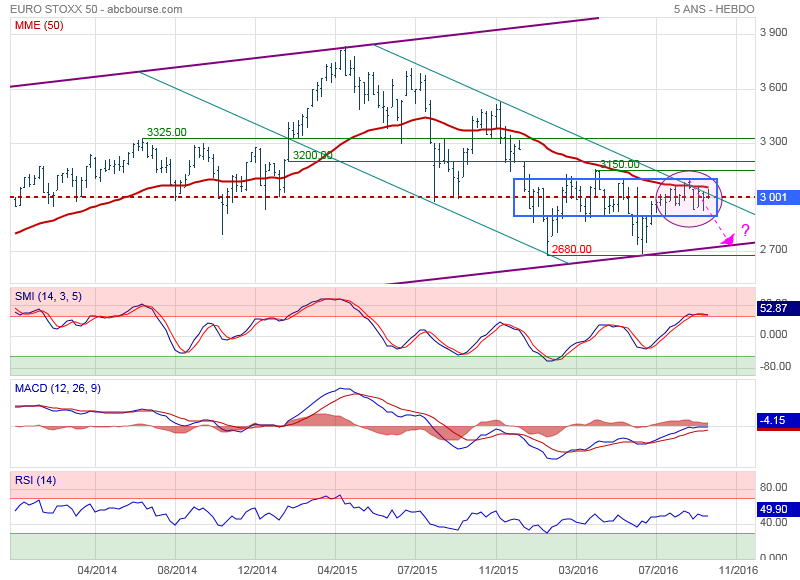The height and width of the screenshot is (580, 800).
Task: Click the RSI axis label 80.00
Action: coord(773,487)
